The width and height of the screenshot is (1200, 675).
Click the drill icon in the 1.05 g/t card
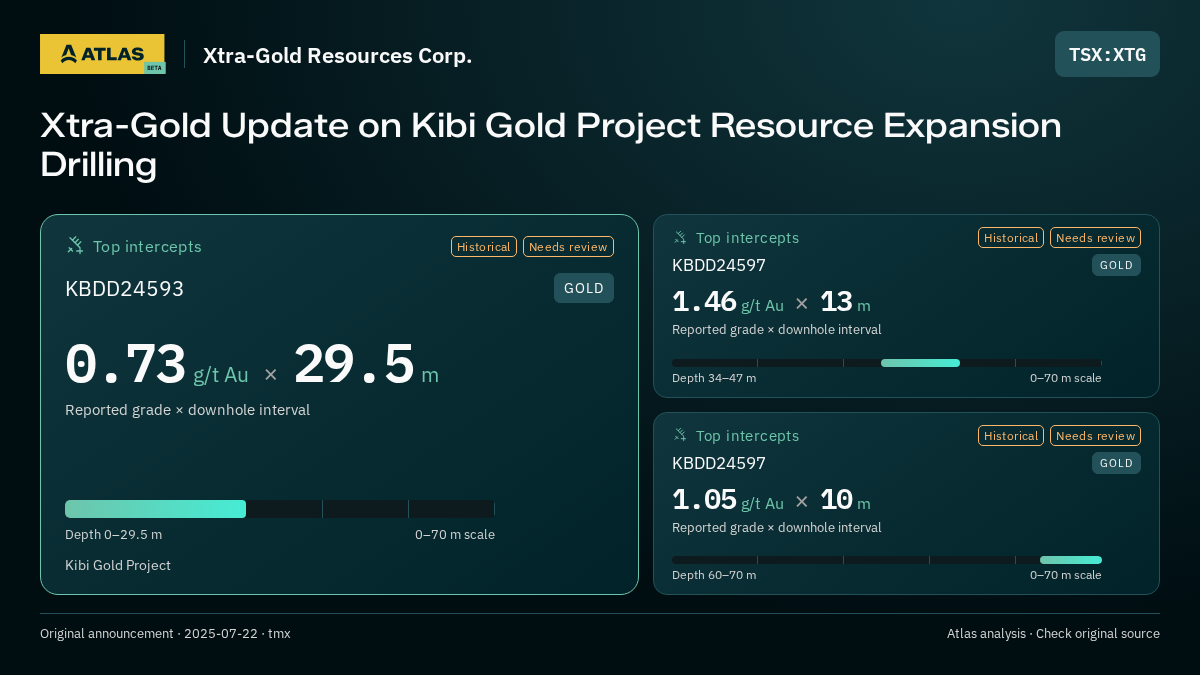(x=680, y=435)
